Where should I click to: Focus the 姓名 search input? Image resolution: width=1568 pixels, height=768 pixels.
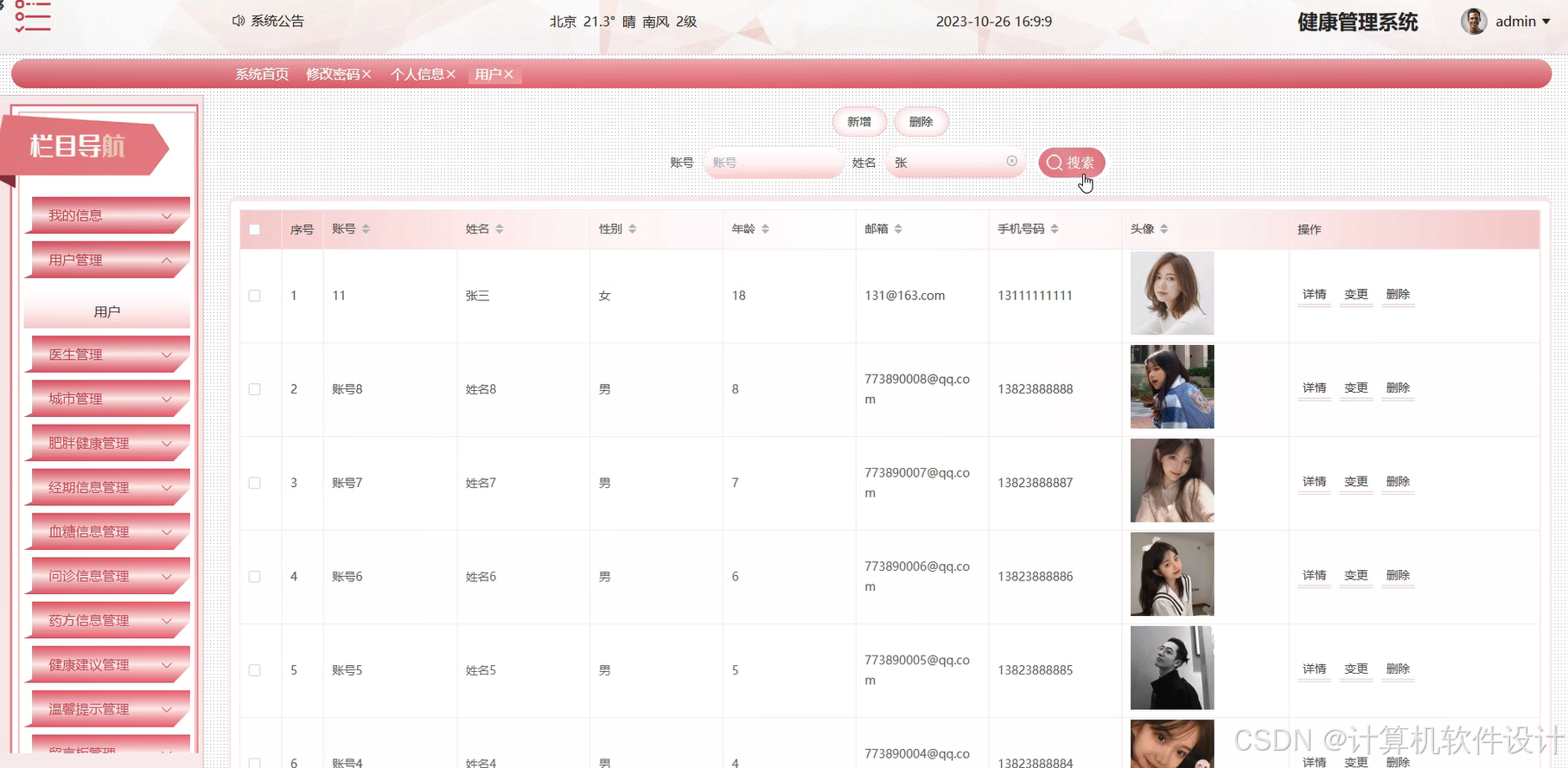956,163
